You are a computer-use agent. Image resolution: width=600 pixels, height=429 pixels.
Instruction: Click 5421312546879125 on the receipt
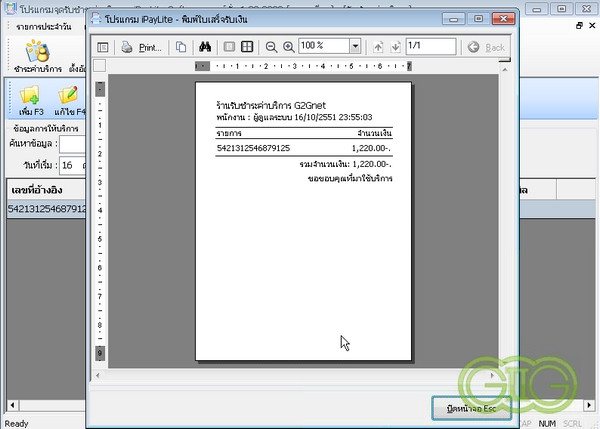253,148
